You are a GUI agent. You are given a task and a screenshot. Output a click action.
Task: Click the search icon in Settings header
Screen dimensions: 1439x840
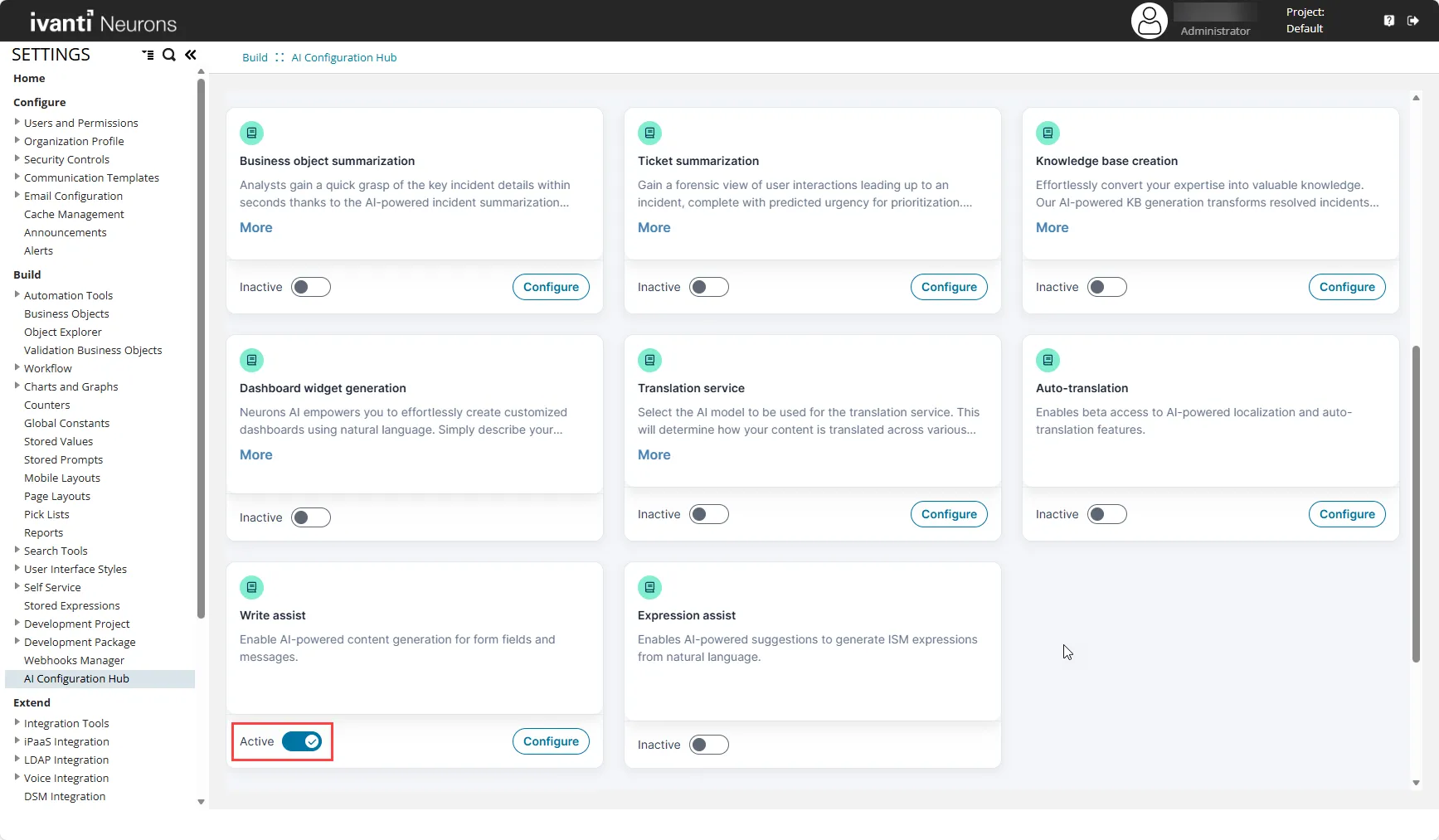(169, 55)
